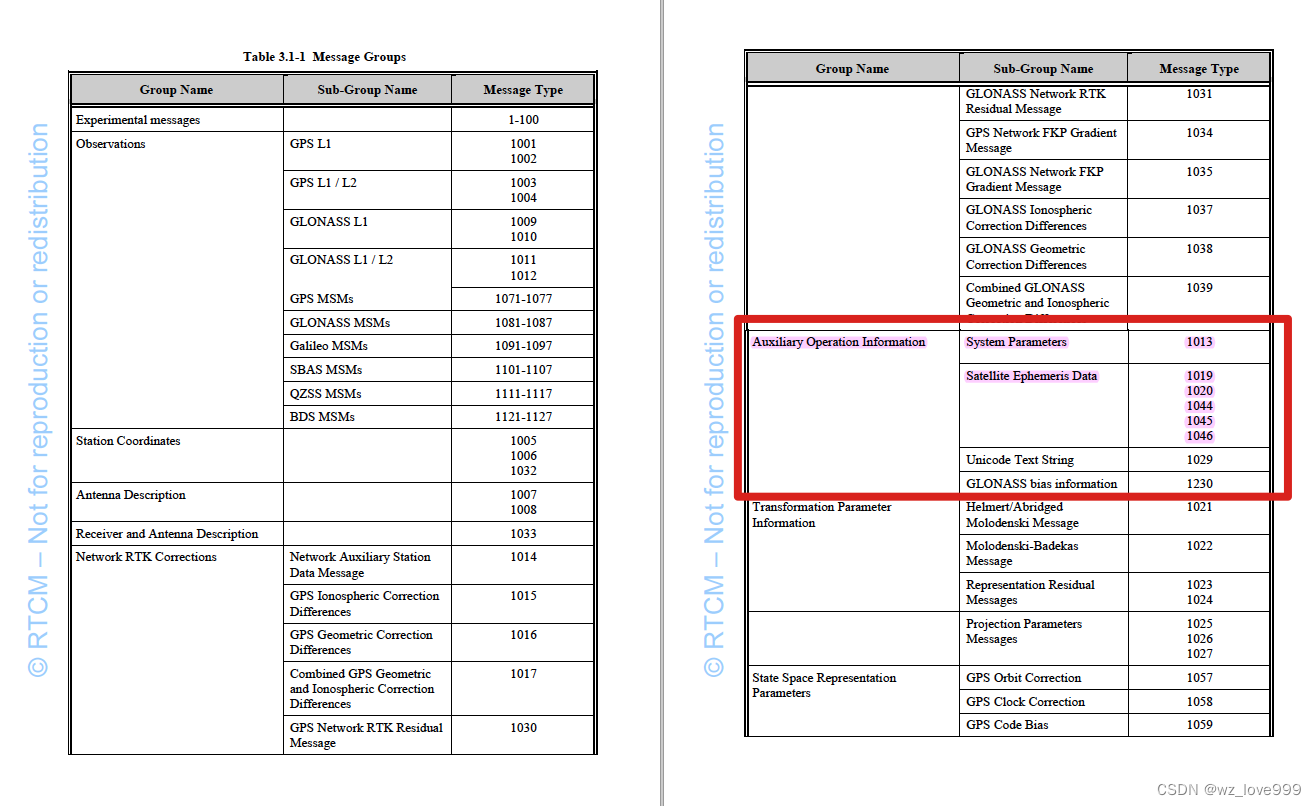Click the highlighted '1046' value

(1199, 436)
